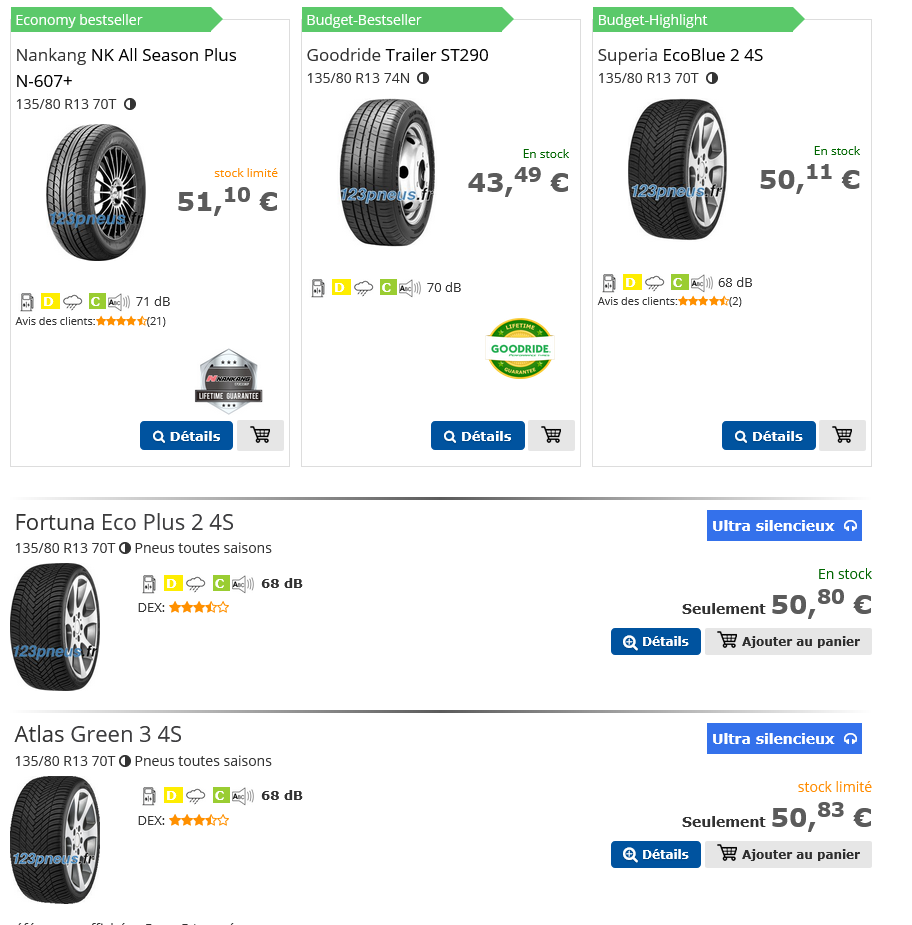Screen dimensions: 912x925
Task: View Détails of Superia EcoBlue 2 4S
Action: 768,436
